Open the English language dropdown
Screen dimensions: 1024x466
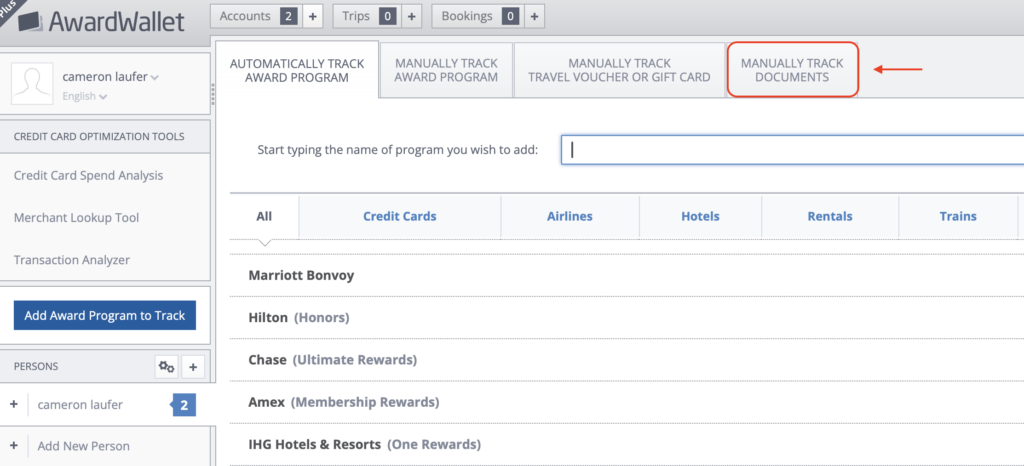[x=85, y=97]
